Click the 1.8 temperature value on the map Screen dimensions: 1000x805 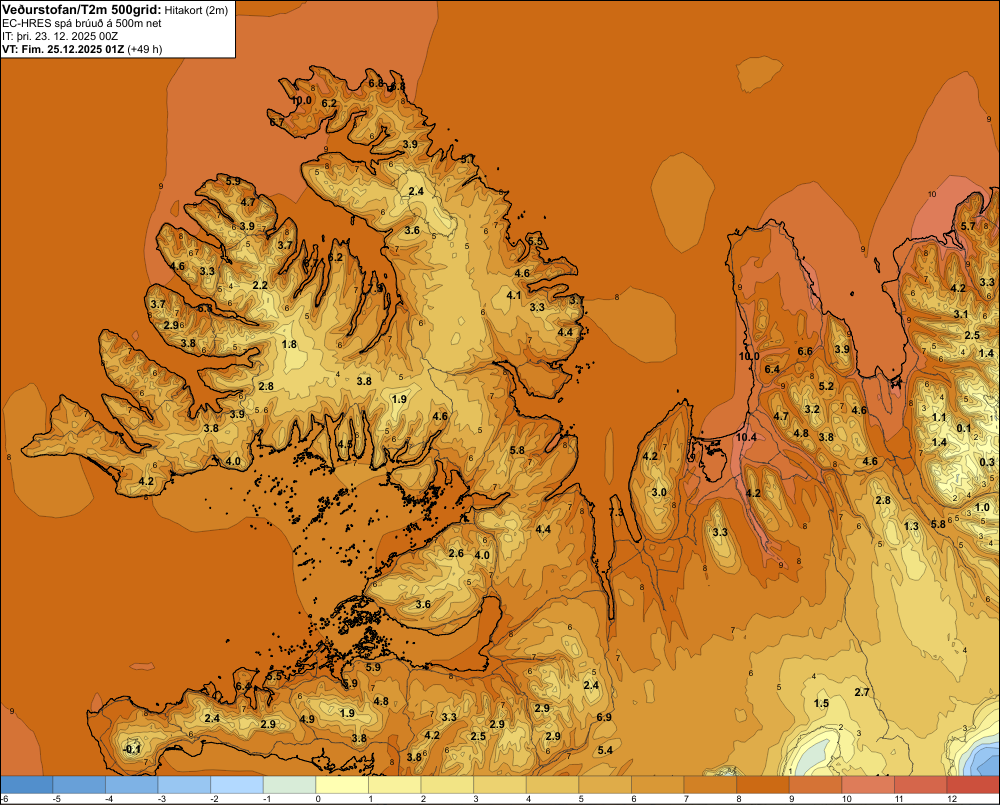[290, 344]
